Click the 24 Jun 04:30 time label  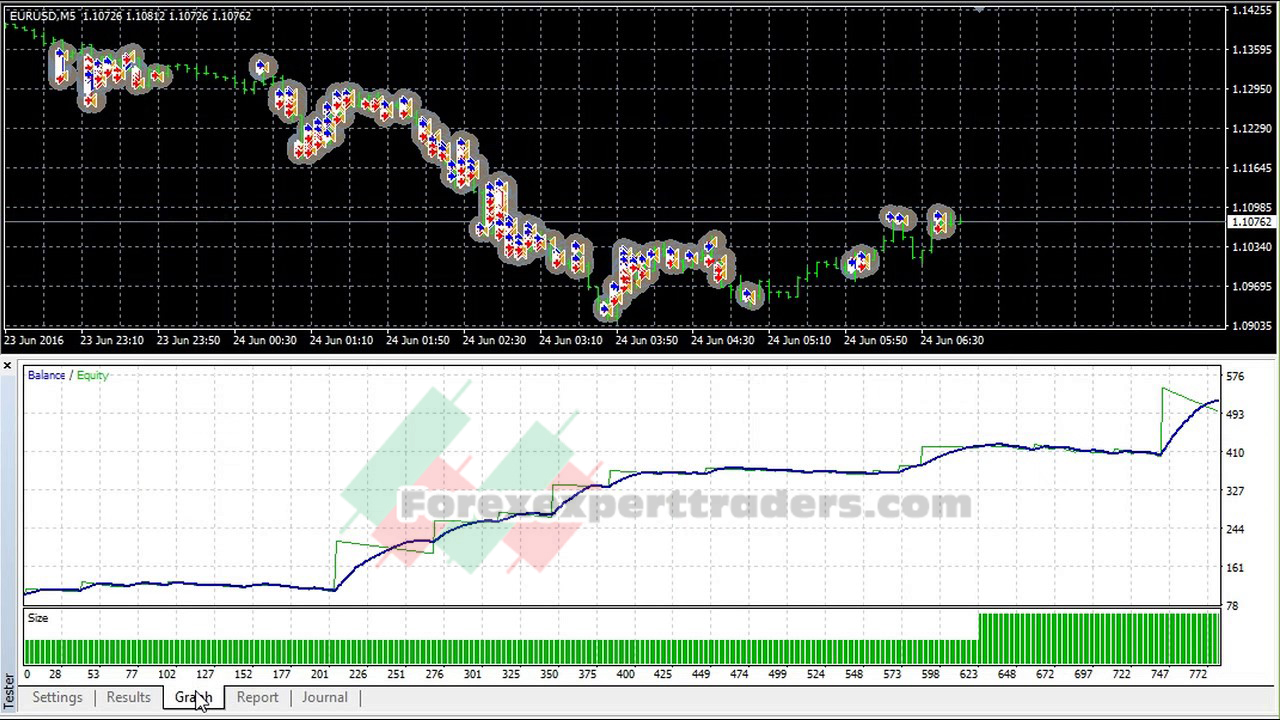click(723, 340)
